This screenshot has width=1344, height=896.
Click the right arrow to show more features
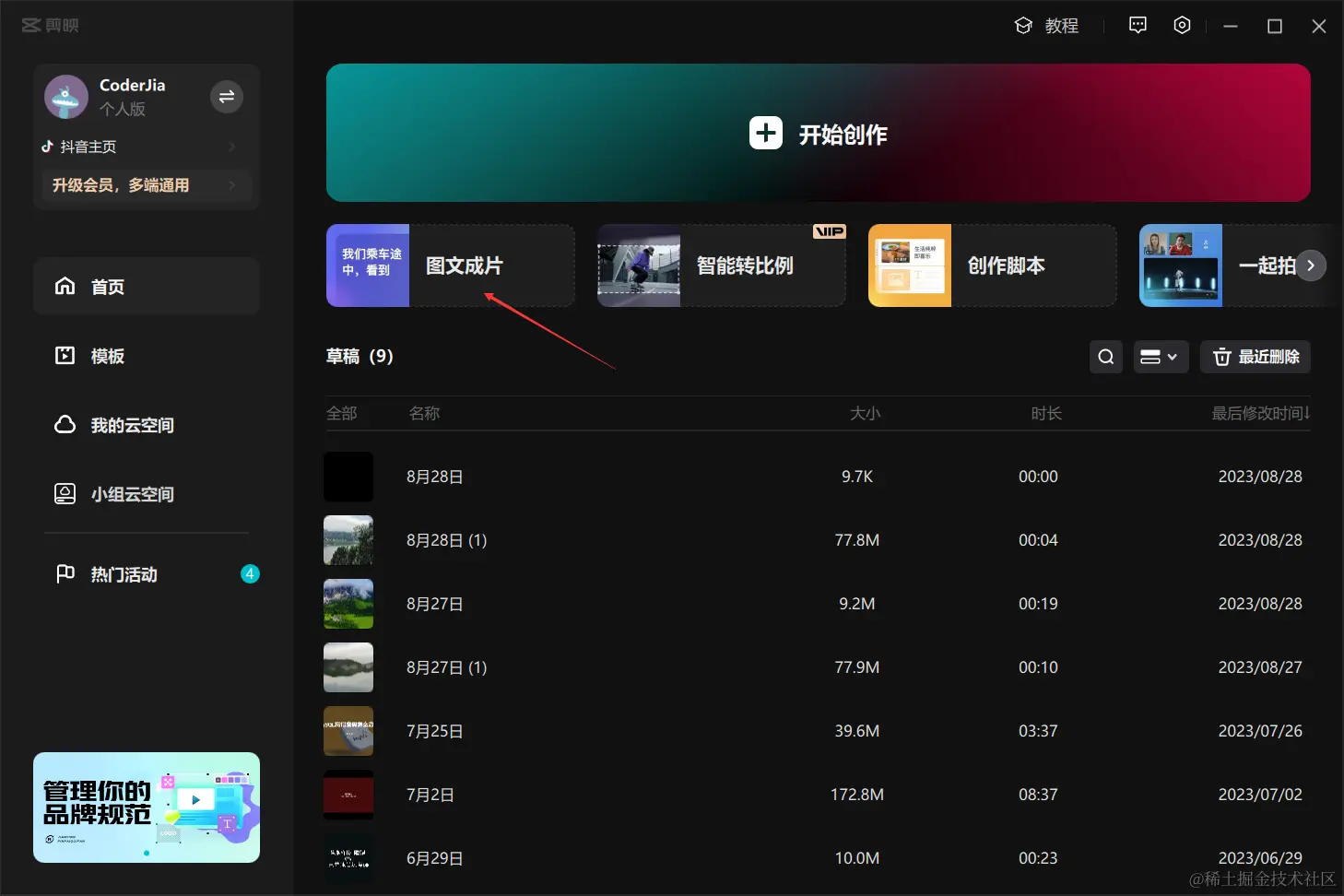[x=1311, y=265]
